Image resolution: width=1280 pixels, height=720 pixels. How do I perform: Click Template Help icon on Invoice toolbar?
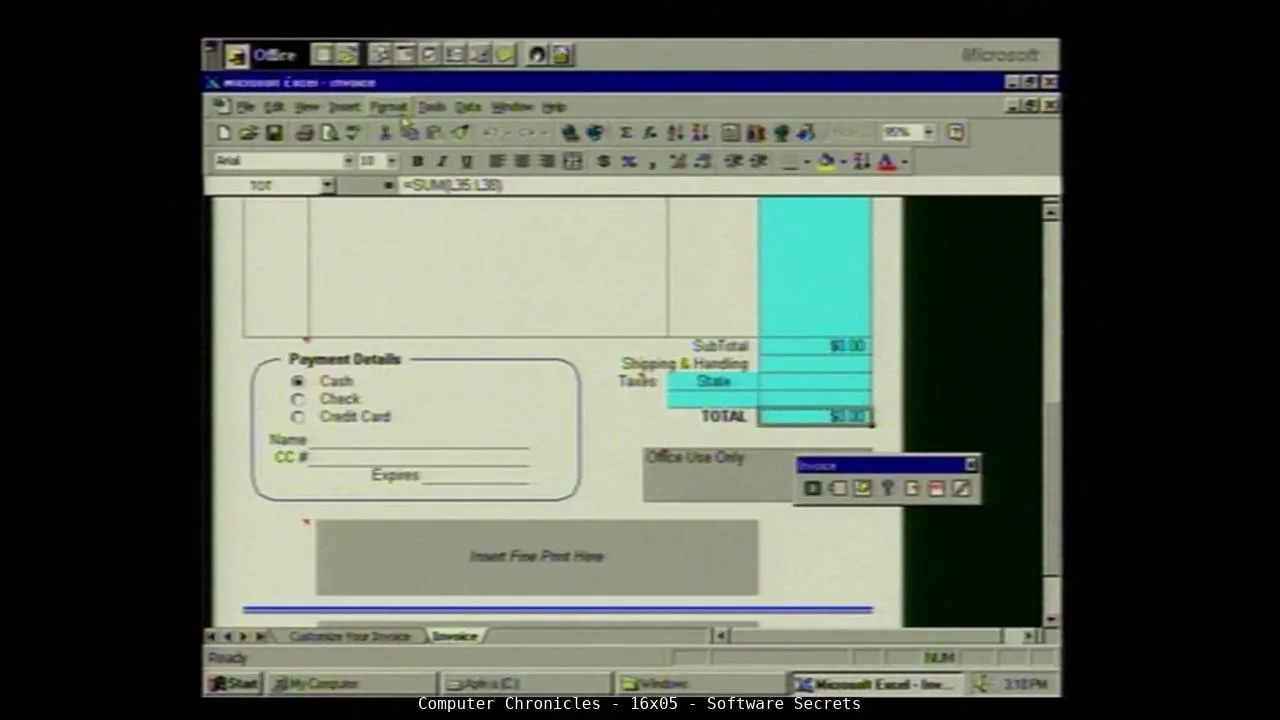click(x=887, y=488)
